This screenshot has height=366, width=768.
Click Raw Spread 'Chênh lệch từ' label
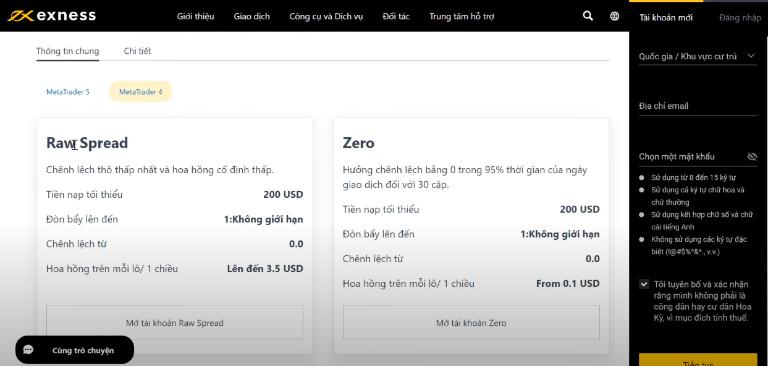[x=76, y=244]
